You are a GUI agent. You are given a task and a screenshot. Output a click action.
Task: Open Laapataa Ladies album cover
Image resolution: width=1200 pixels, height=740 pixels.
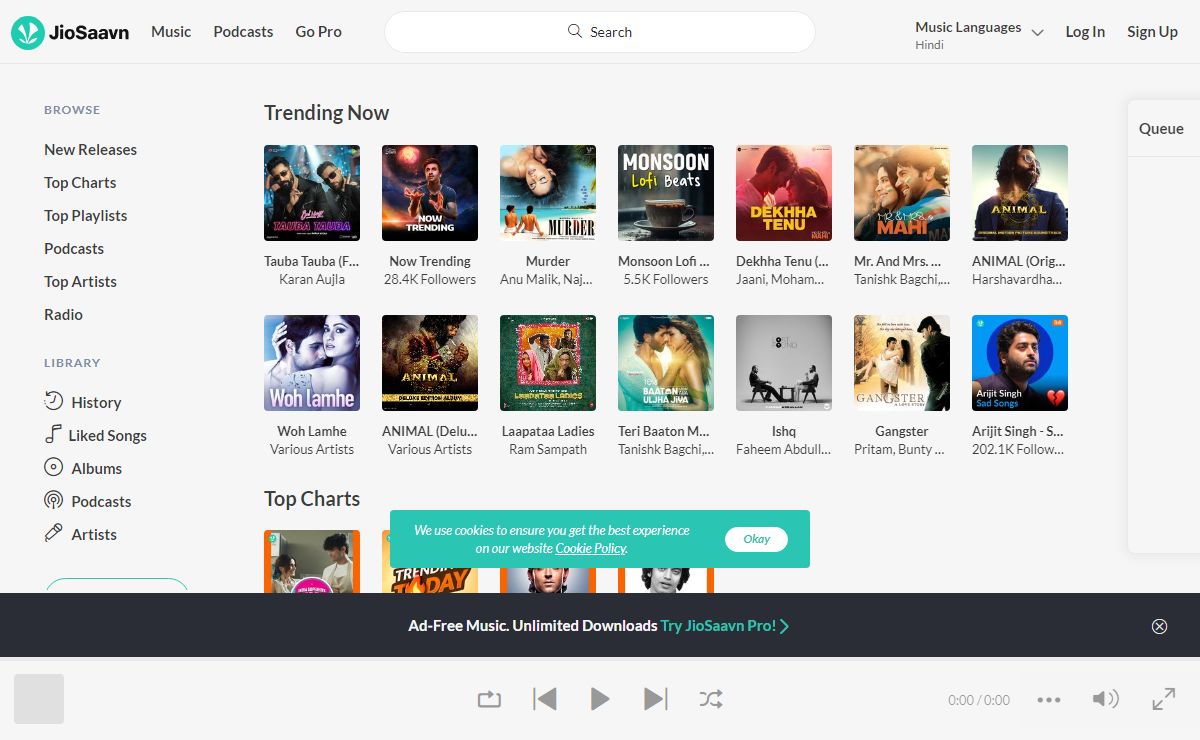[548, 363]
